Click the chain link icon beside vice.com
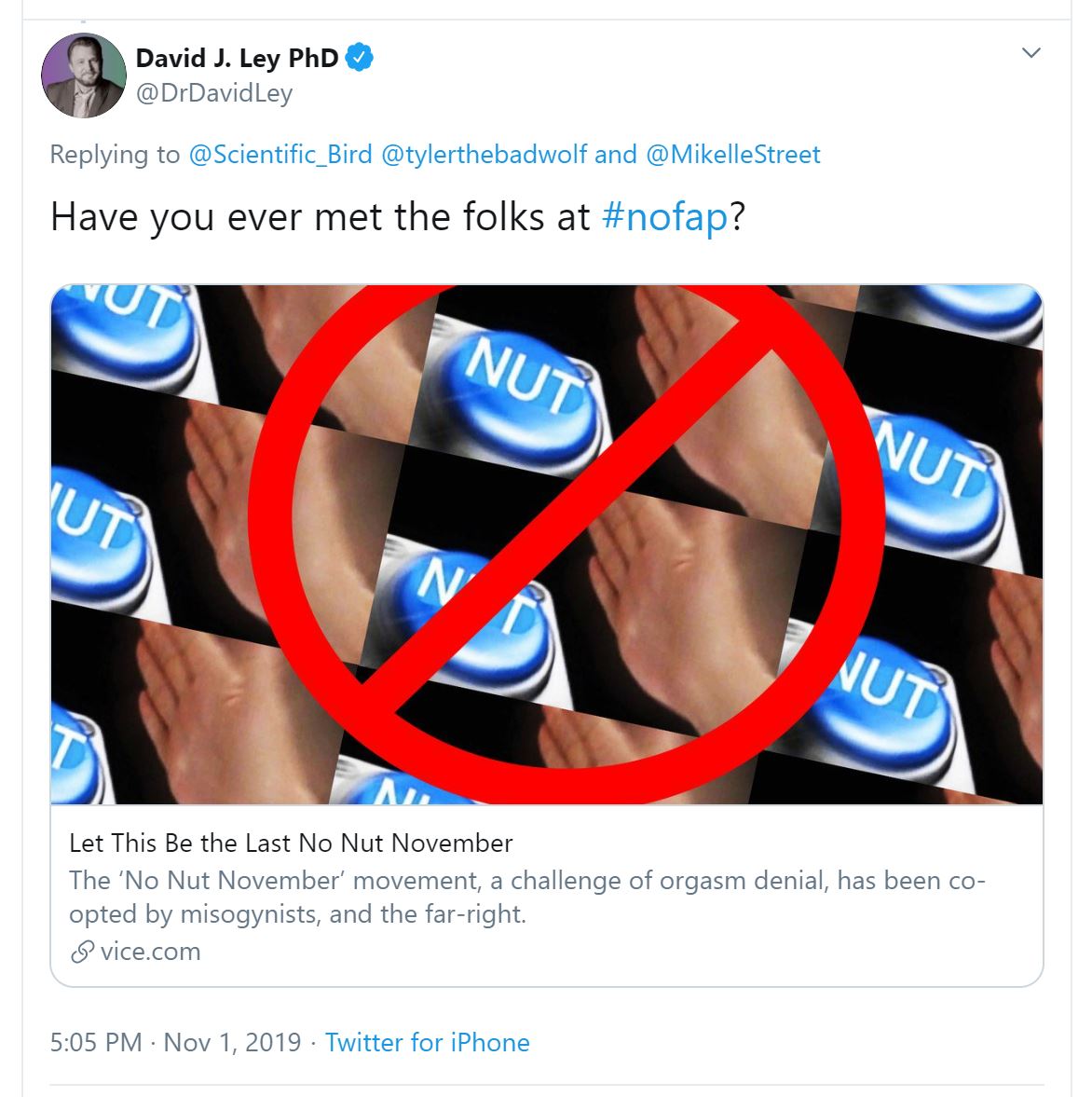Viewport: 1092px width, 1097px height. [82, 952]
